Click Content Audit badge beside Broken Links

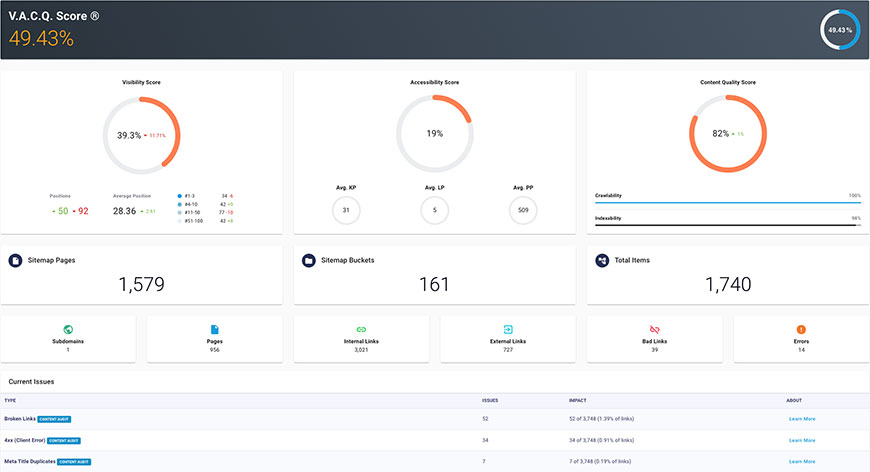[54, 419]
